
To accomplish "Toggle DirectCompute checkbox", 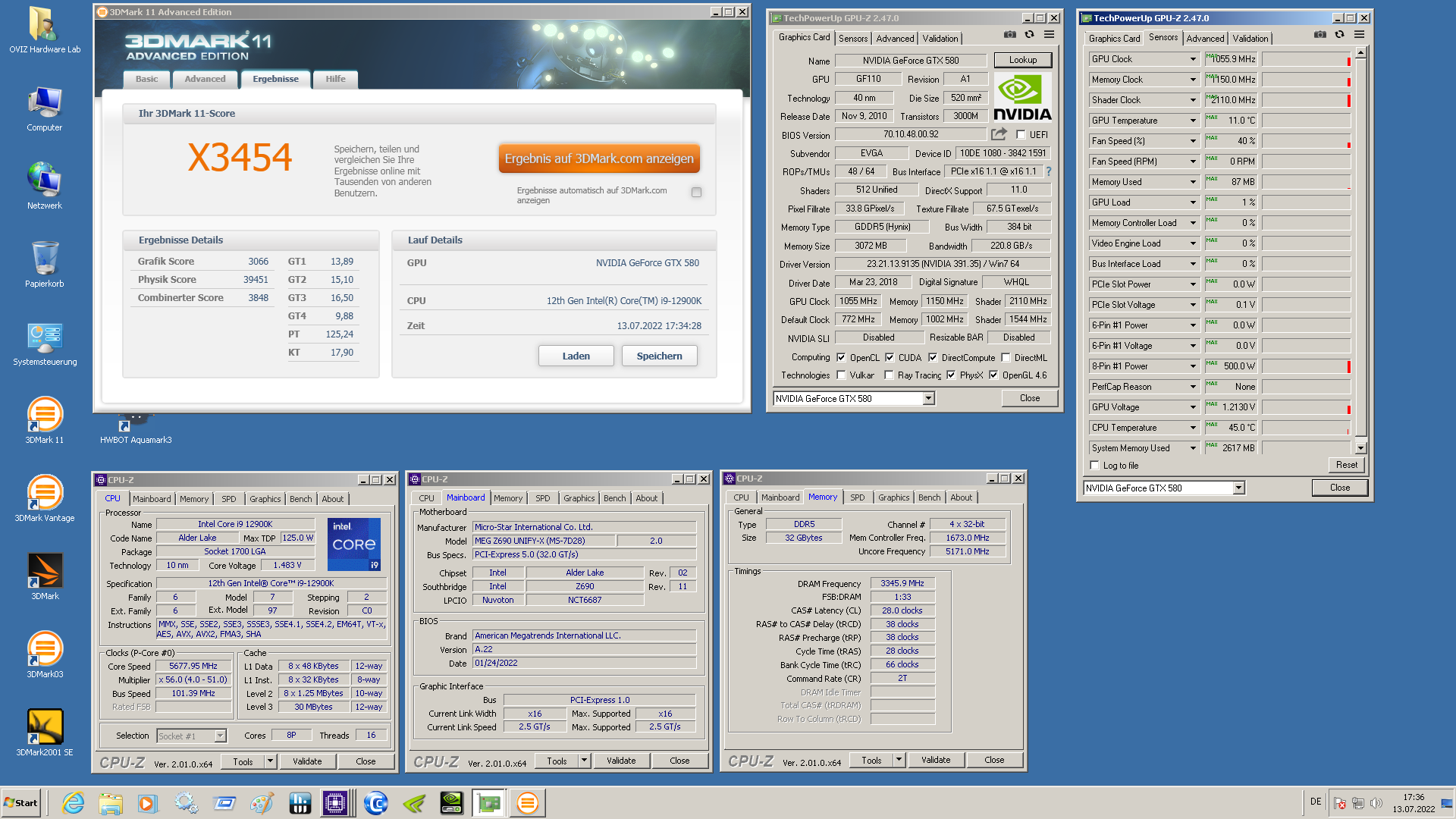I will click(x=933, y=357).
